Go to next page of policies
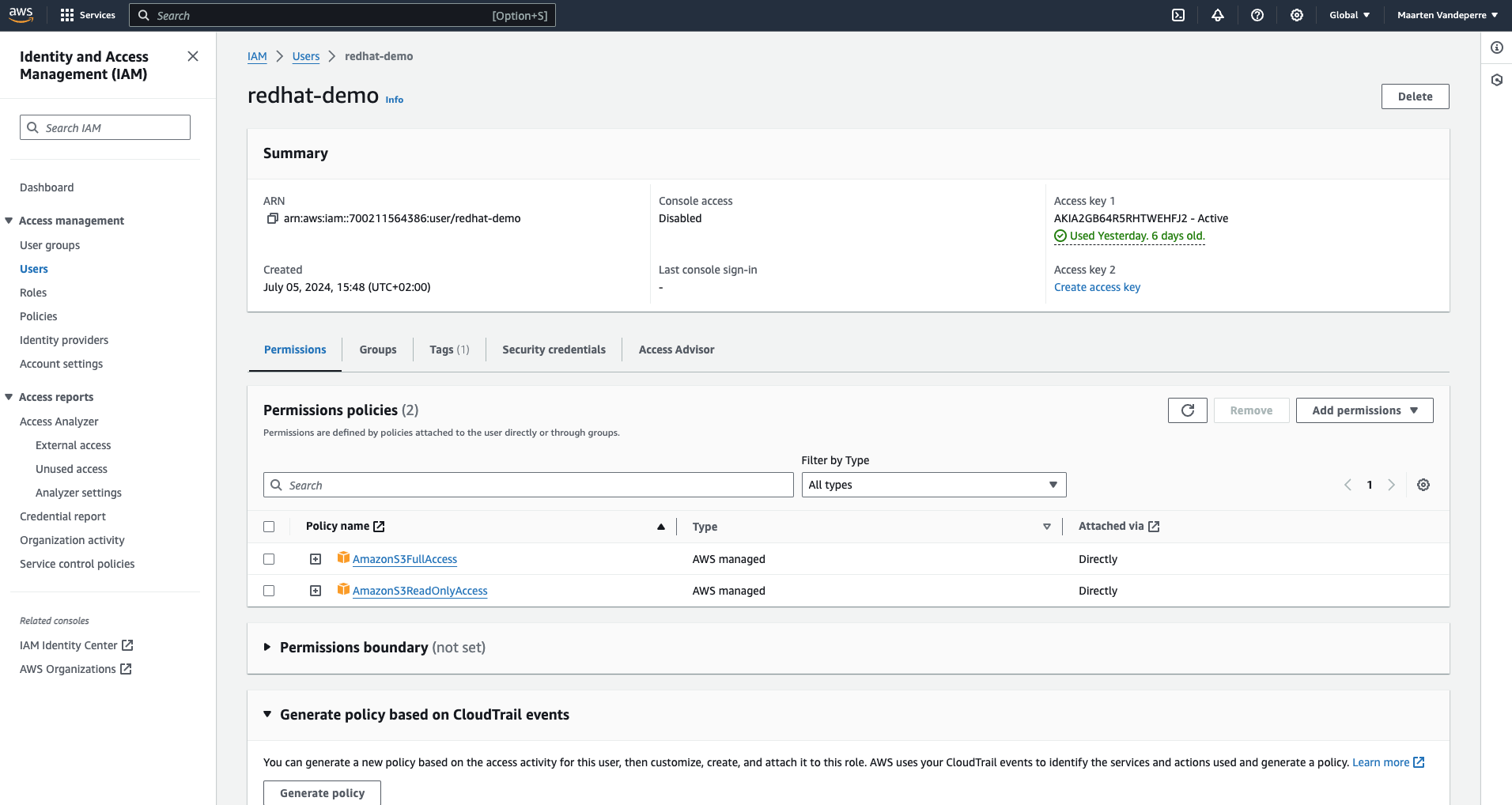Image resolution: width=1512 pixels, height=805 pixels. coord(1392,485)
